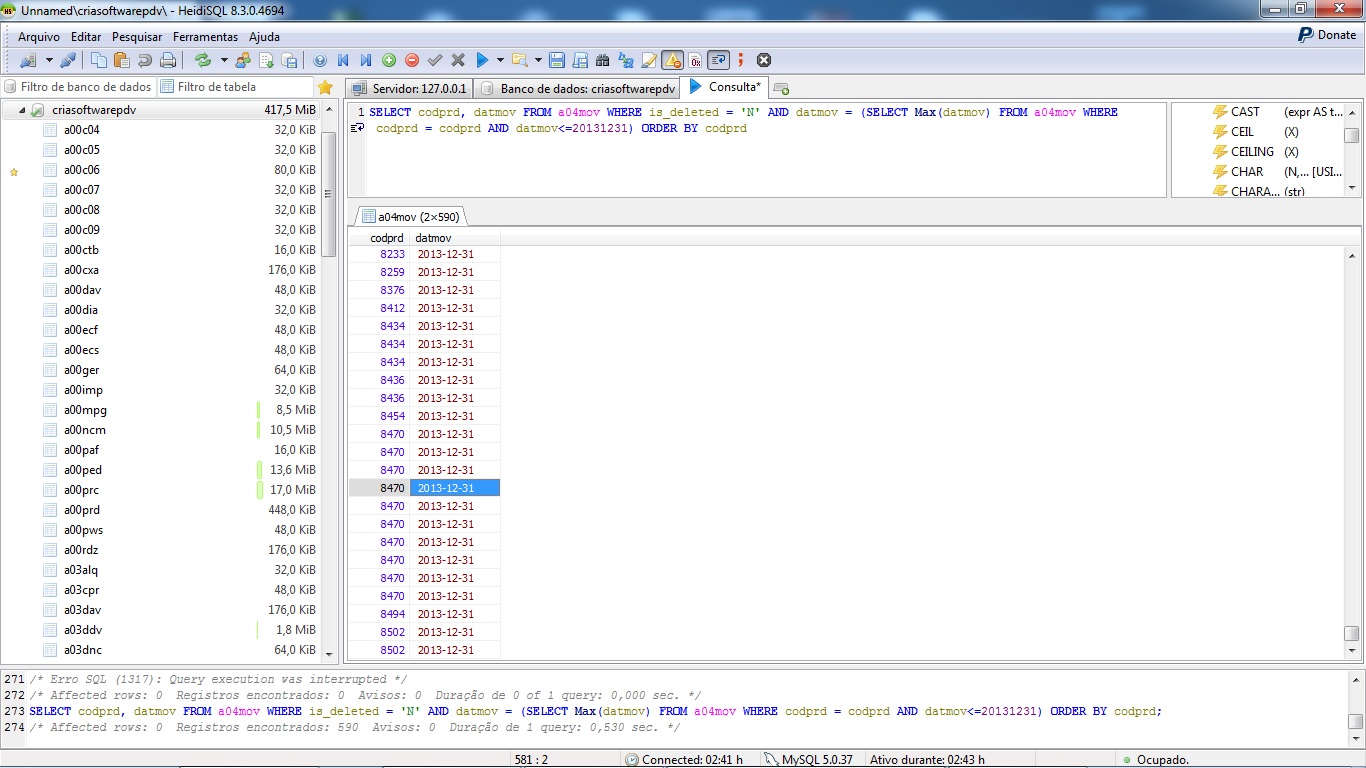This screenshot has height=768, width=1366.
Task: Open the Ferramentas menu
Action: (205, 37)
